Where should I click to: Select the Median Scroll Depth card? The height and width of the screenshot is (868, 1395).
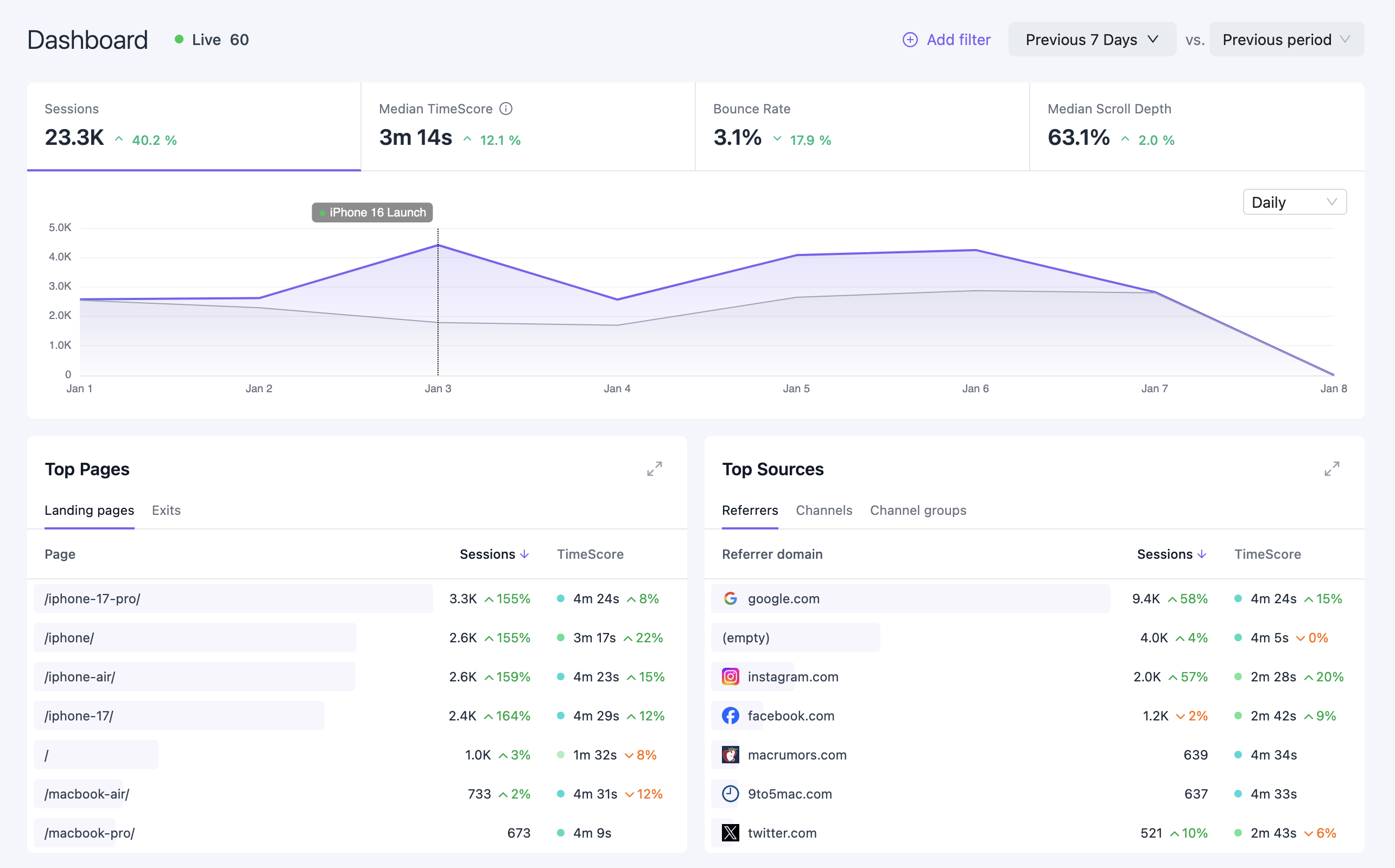point(1197,126)
